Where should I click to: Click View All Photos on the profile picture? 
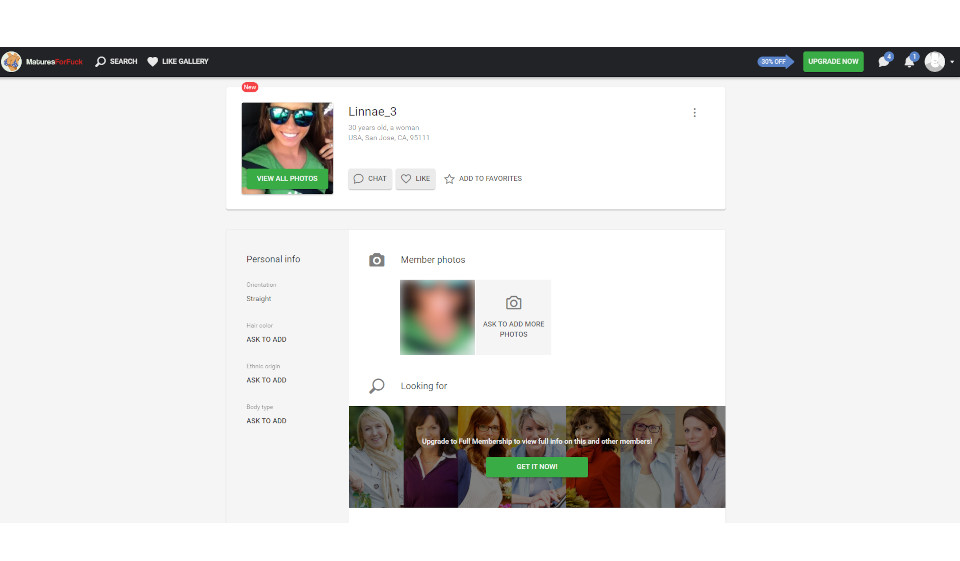287,179
